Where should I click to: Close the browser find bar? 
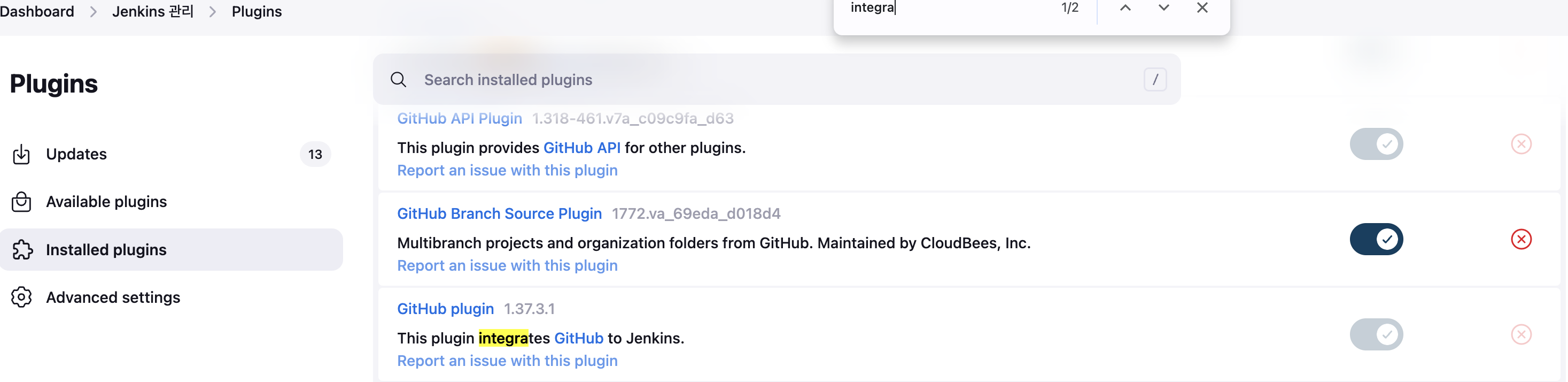1201,8
